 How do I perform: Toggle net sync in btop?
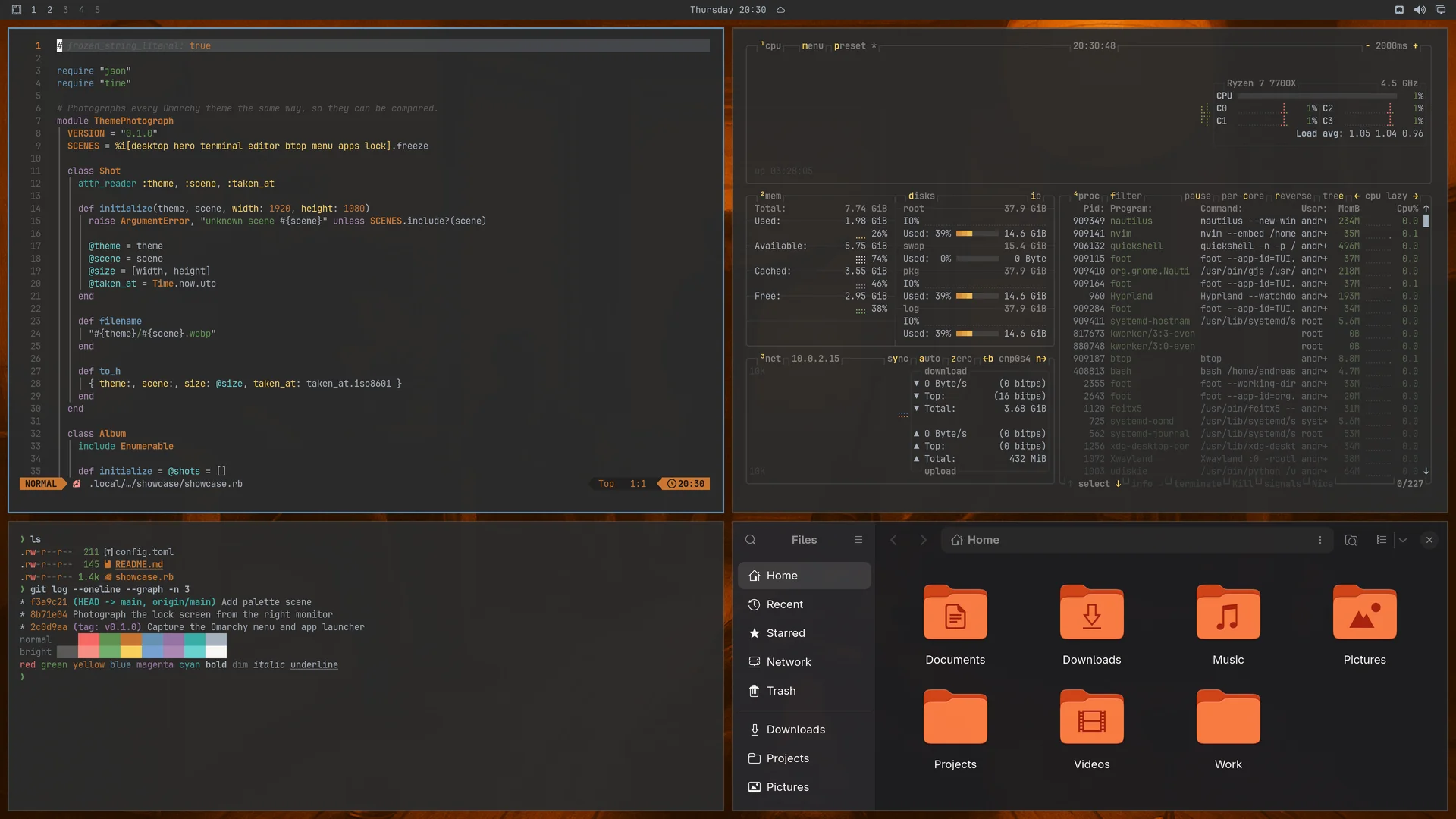898,359
